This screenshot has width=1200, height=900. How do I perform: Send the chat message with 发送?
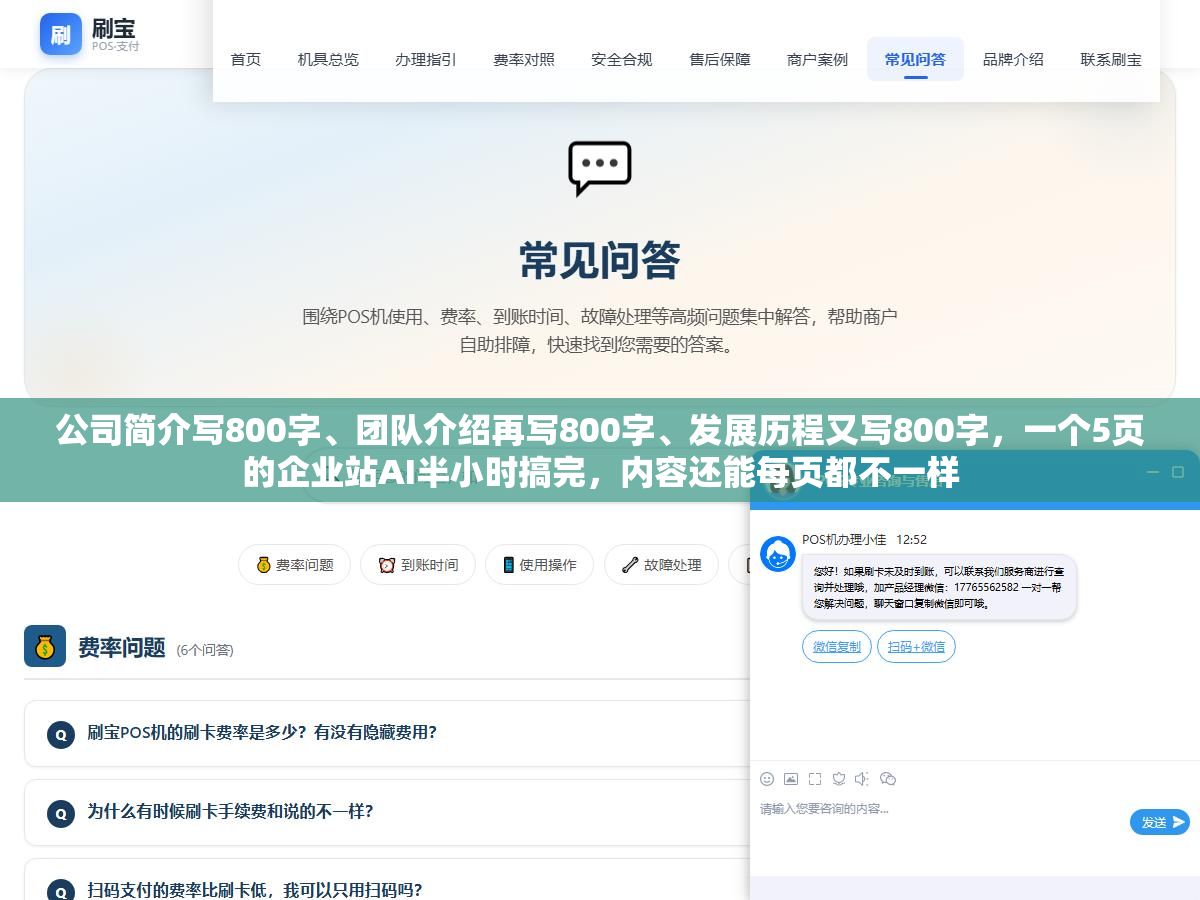(x=1160, y=822)
